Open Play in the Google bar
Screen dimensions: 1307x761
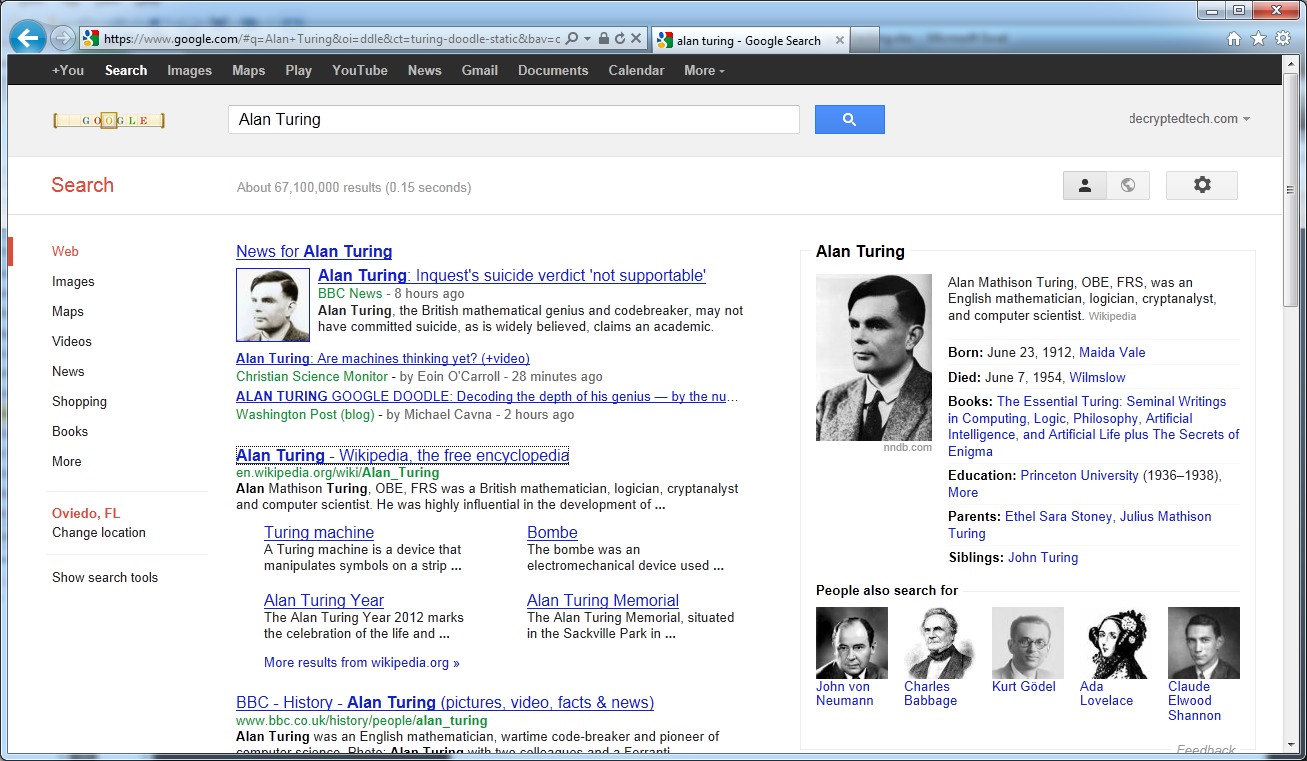tap(298, 70)
